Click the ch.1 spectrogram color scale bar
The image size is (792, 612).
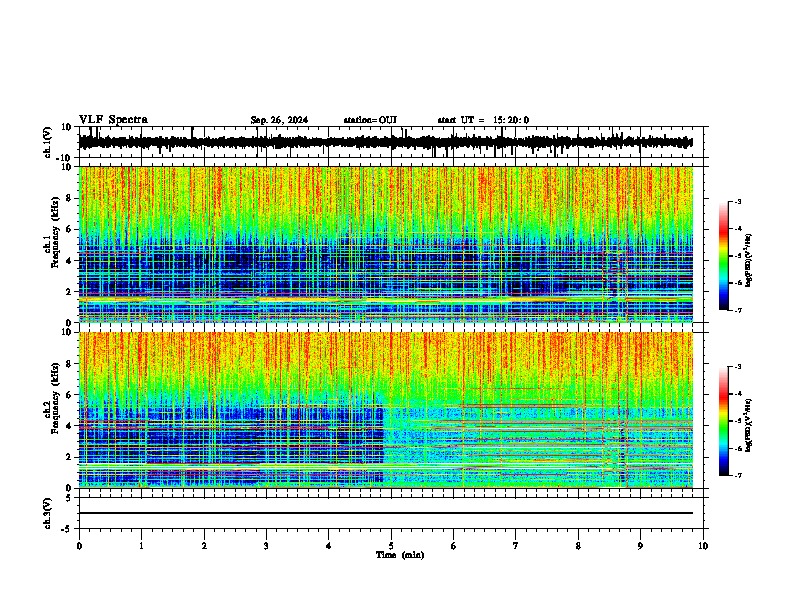click(724, 256)
